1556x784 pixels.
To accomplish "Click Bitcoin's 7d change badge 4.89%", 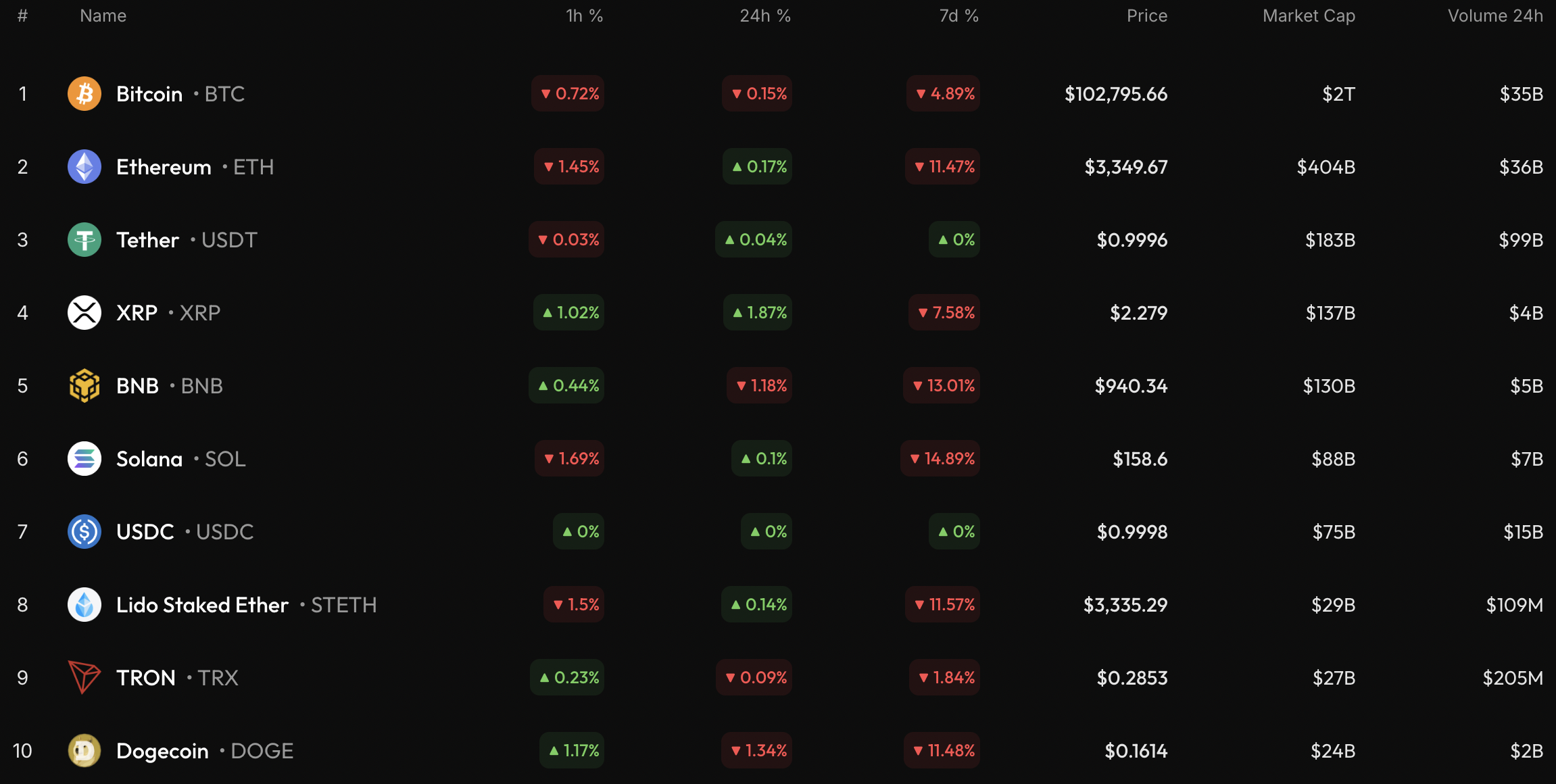I will (x=944, y=94).
